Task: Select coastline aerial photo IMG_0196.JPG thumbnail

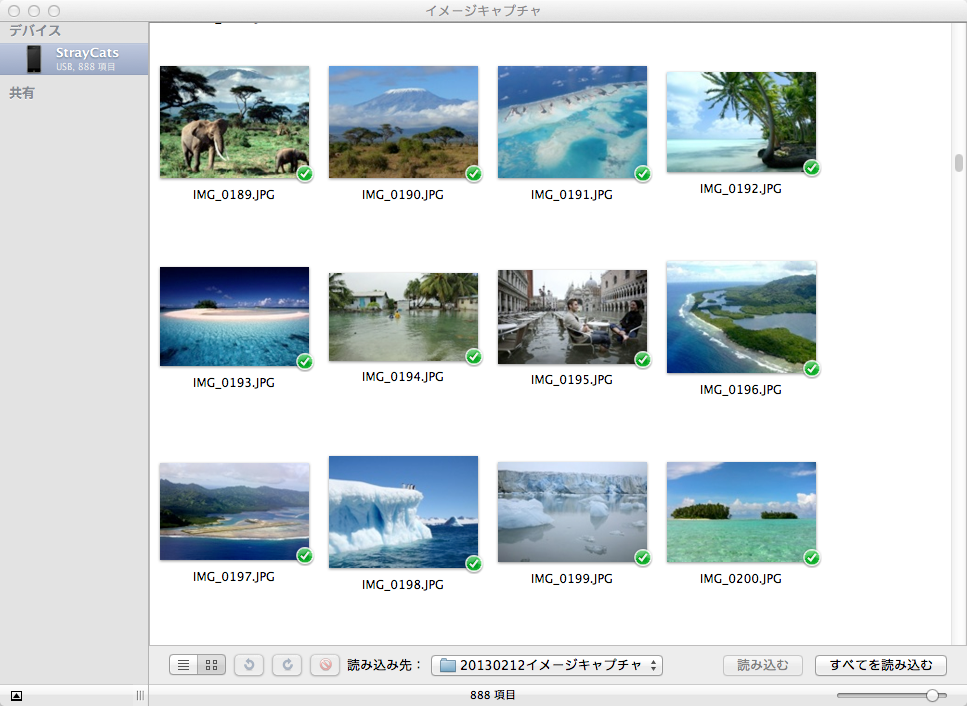Action: coord(741,317)
